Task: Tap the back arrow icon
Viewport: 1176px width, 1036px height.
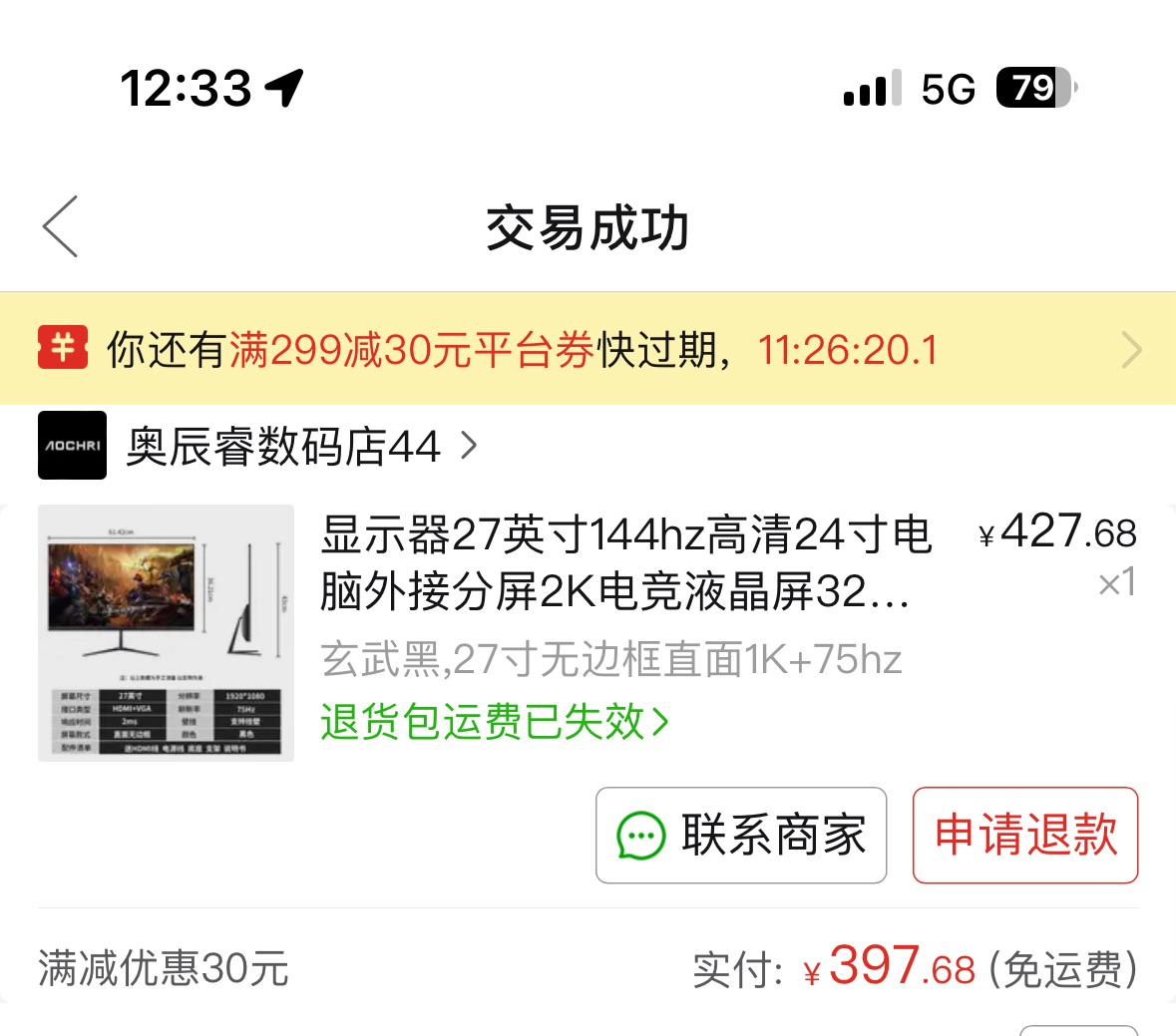Action: [60, 226]
